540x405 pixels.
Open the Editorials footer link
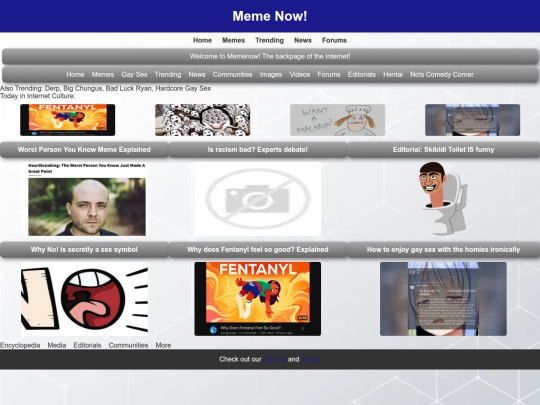[x=87, y=345]
